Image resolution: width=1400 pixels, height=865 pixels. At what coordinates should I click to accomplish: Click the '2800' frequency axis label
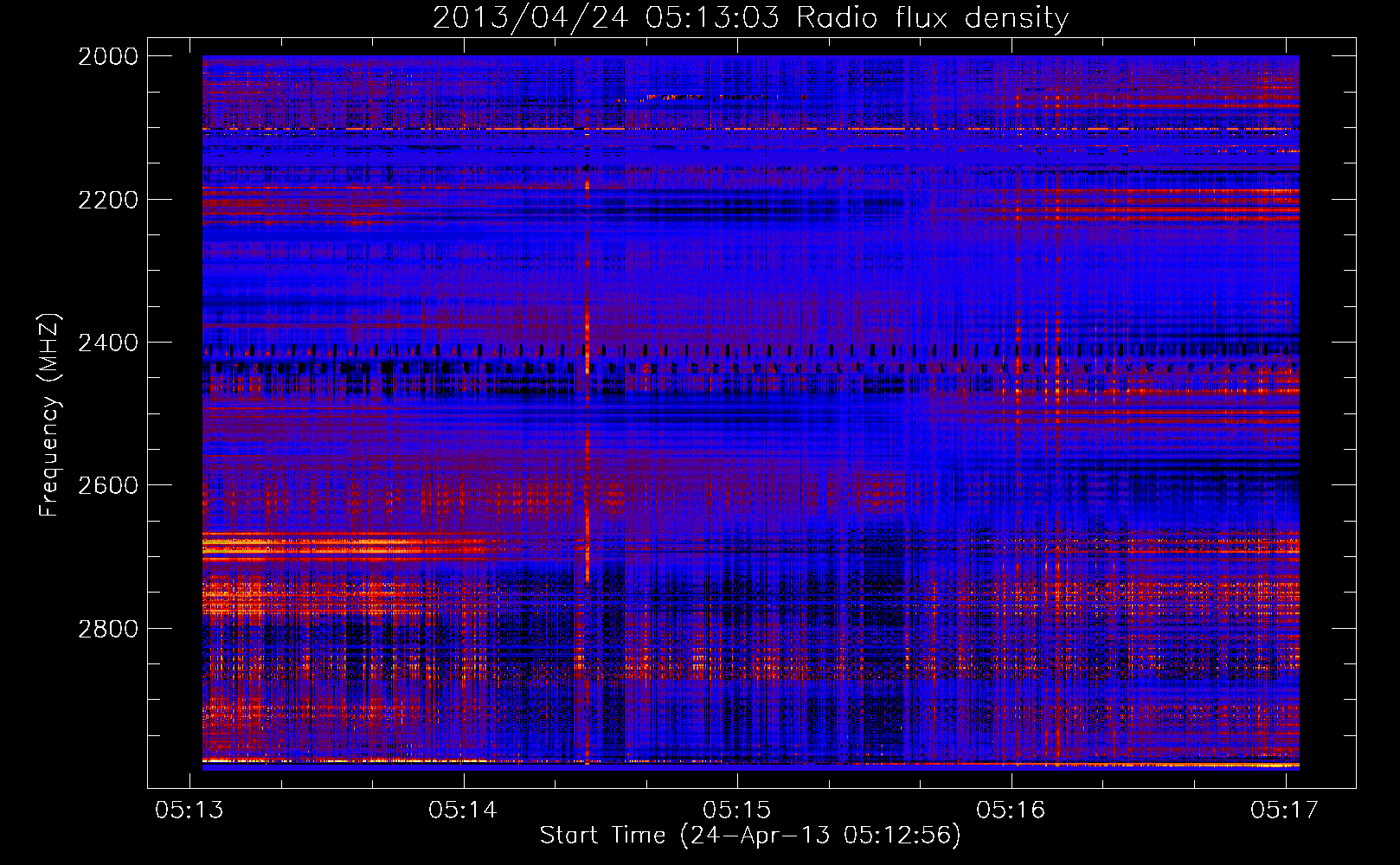point(107,628)
